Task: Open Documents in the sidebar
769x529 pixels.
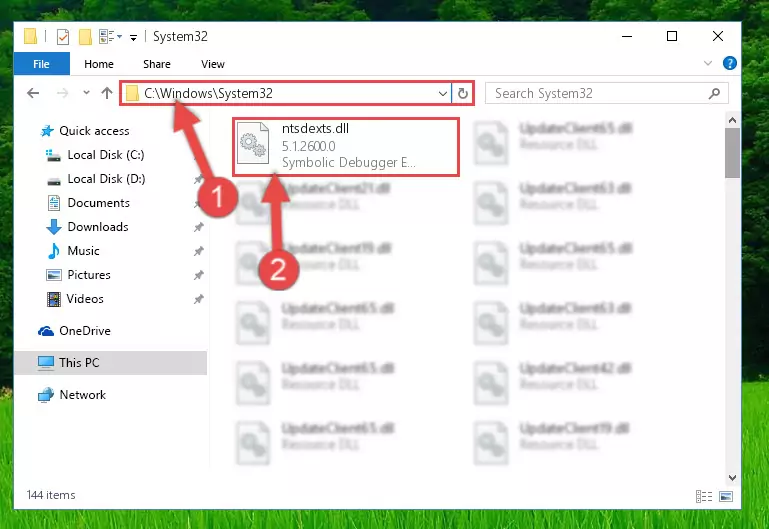Action: click(x=99, y=203)
